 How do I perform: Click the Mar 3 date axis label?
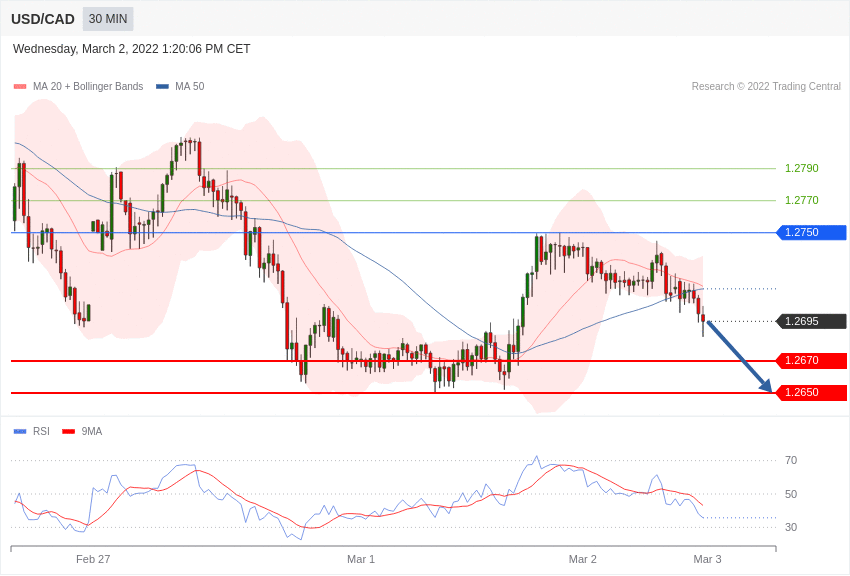pos(707,559)
